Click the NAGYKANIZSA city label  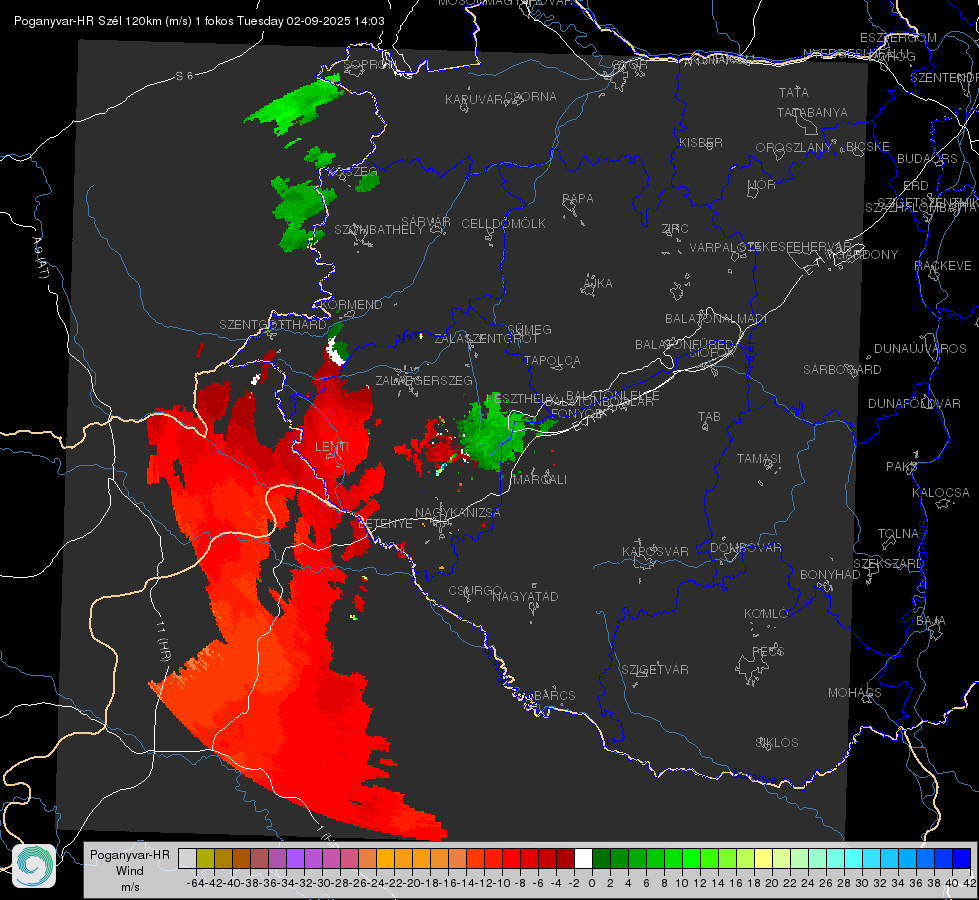point(458,513)
